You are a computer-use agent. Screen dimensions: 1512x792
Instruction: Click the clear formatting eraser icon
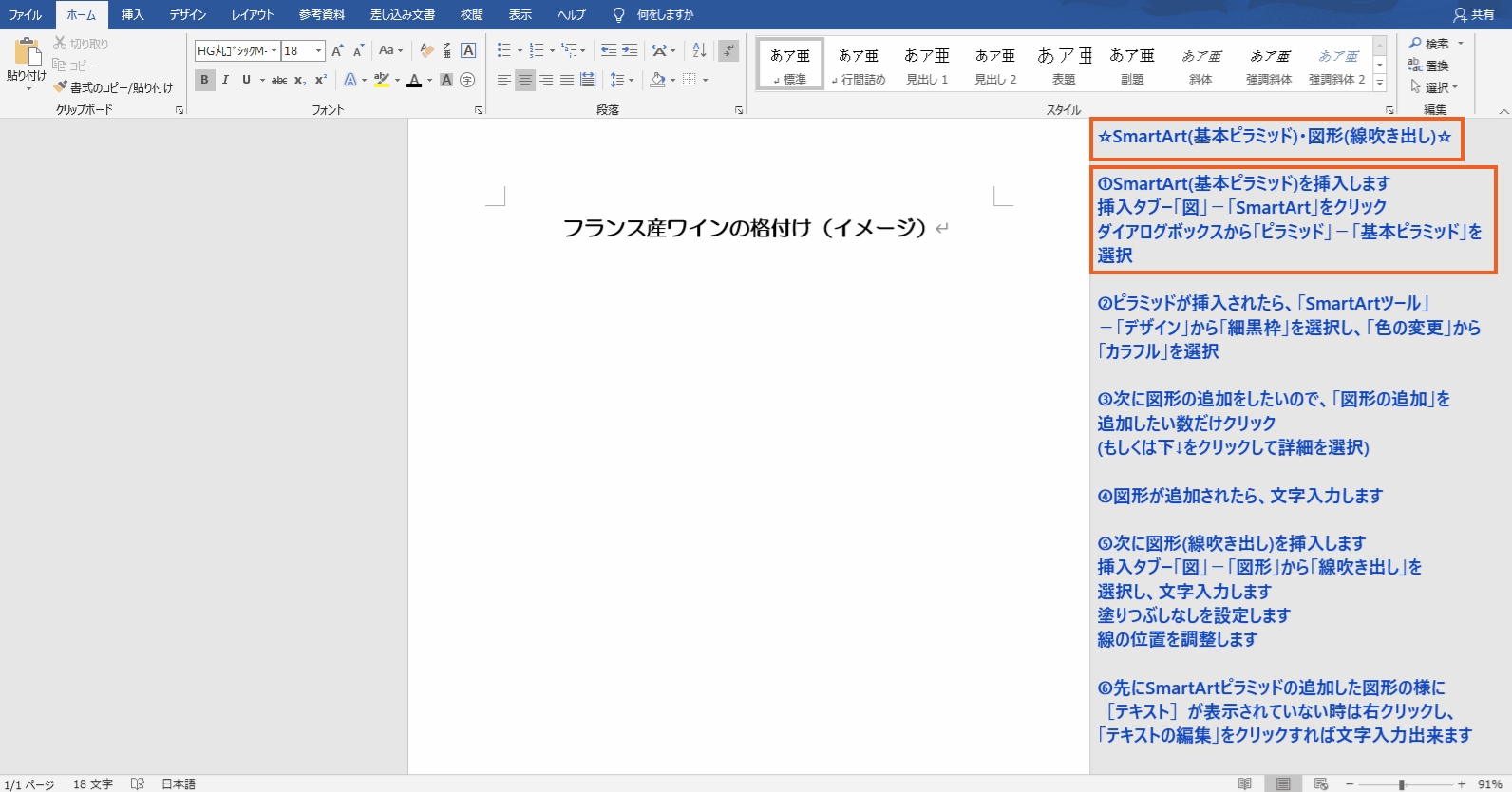426,50
